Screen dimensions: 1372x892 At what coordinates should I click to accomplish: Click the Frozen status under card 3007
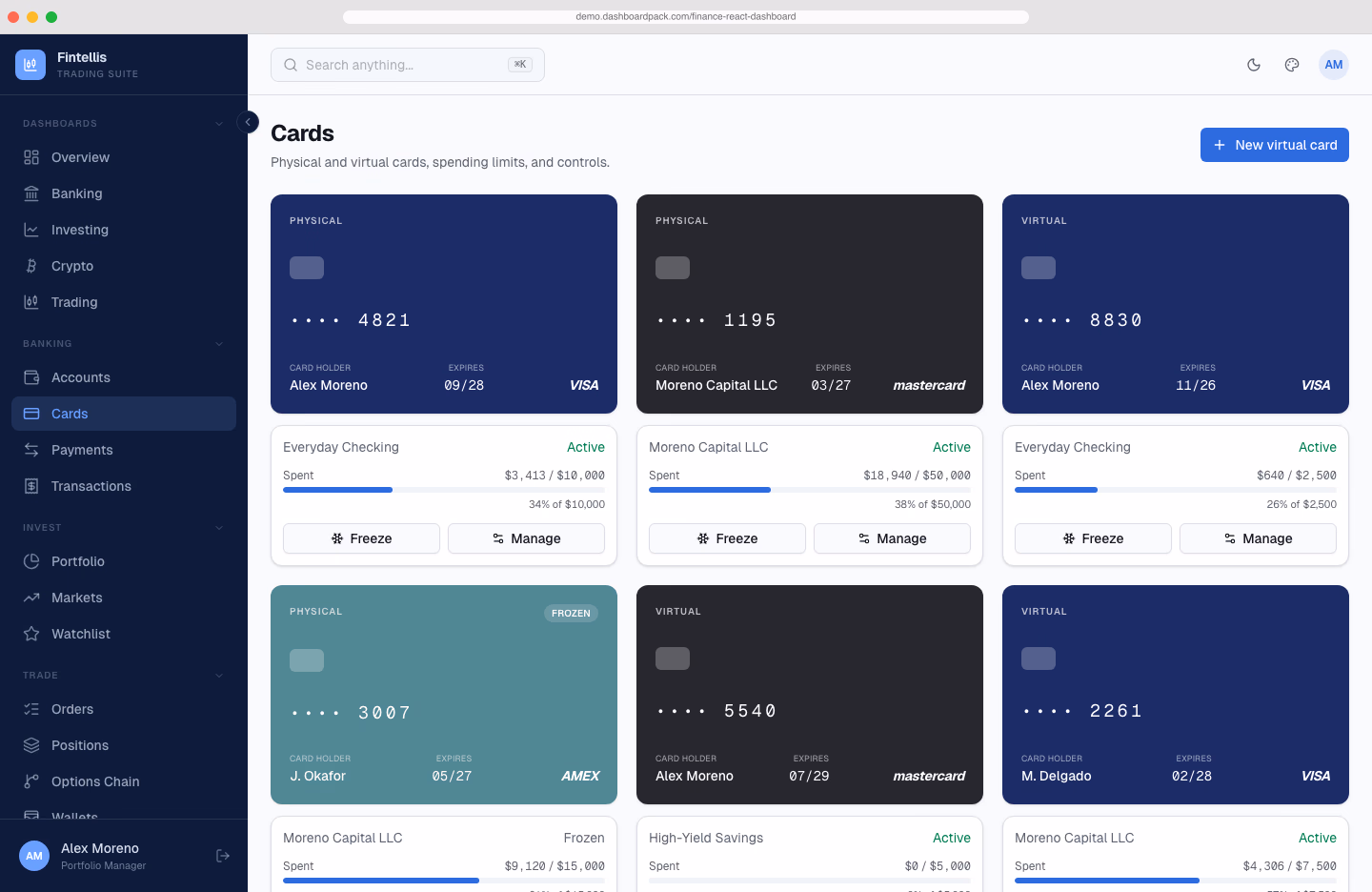click(584, 838)
